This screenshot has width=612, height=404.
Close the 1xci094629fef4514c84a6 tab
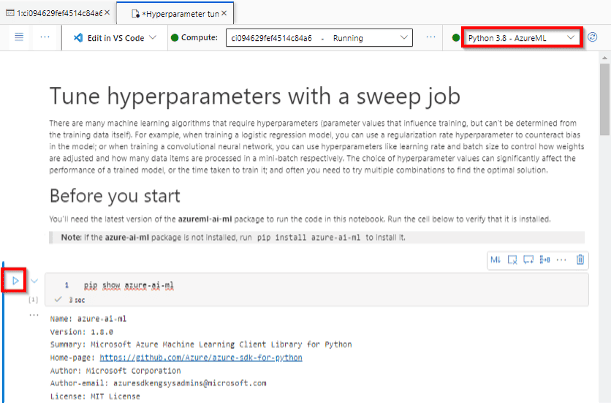tap(107, 13)
